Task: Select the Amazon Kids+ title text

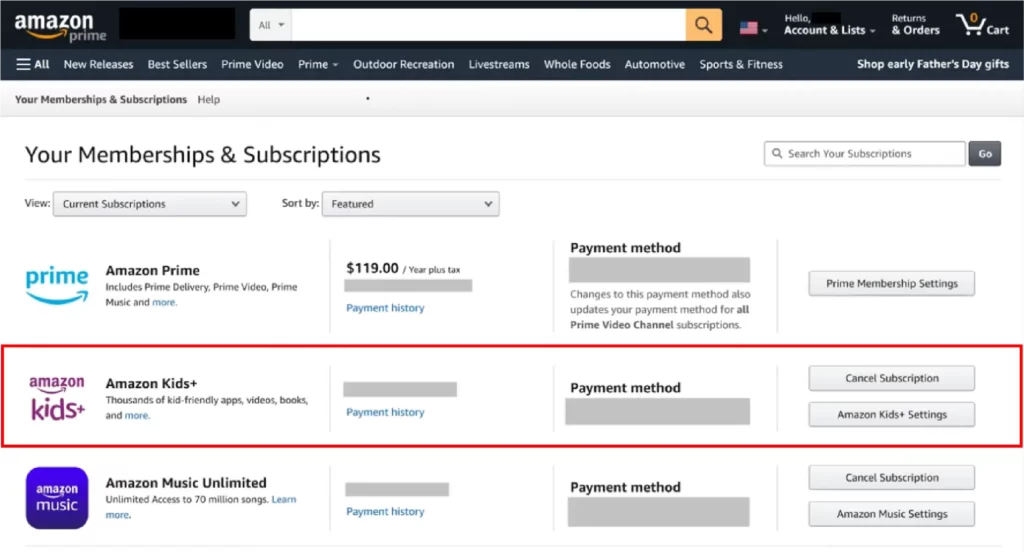Action: [x=152, y=383]
